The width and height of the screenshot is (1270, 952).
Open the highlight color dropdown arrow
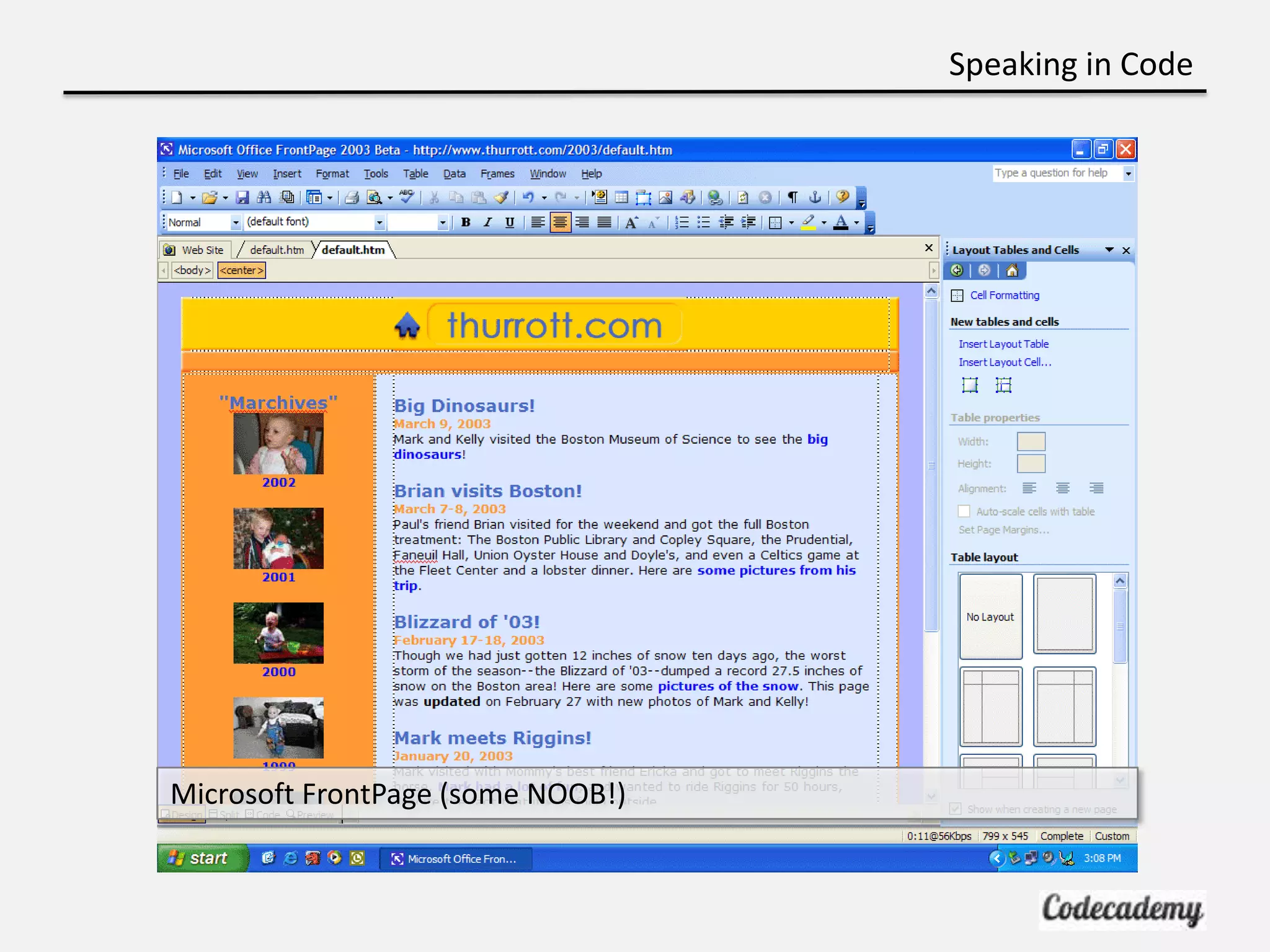point(824,223)
